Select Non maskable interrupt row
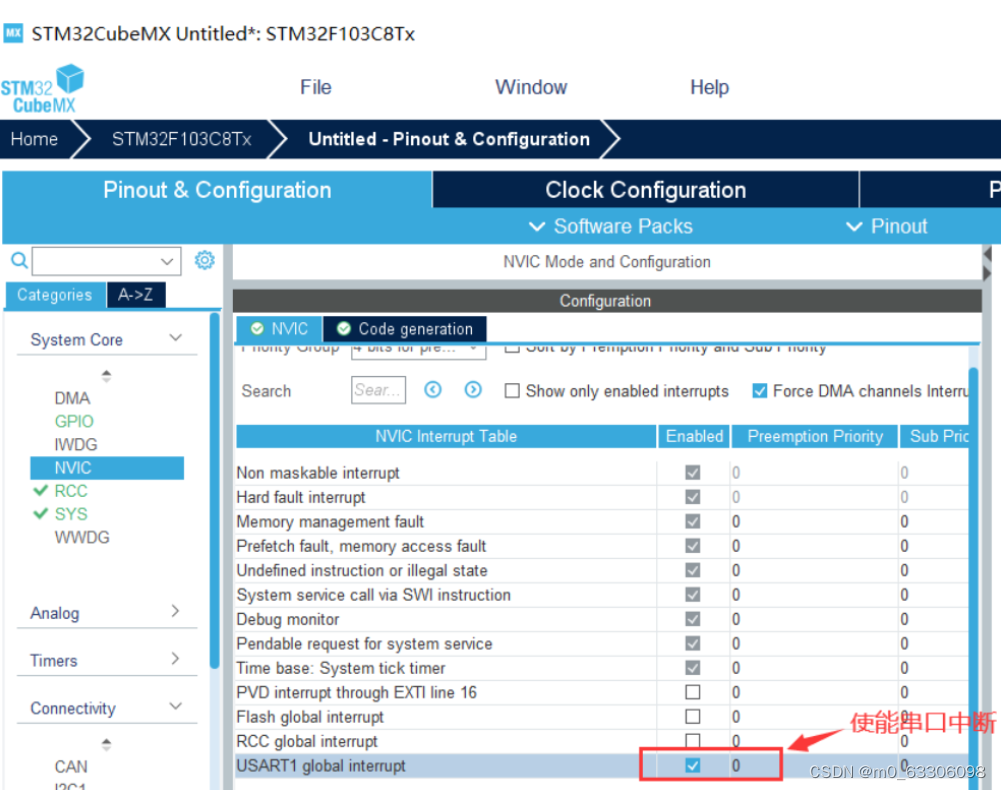The height and width of the screenshot is (790, 1001). click(x=602, y=473)
